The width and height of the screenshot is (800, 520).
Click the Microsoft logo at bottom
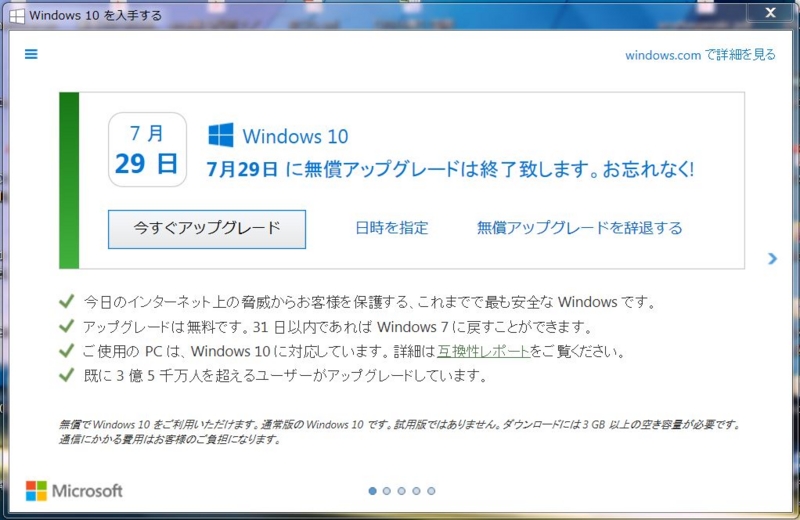click(74, 491)
